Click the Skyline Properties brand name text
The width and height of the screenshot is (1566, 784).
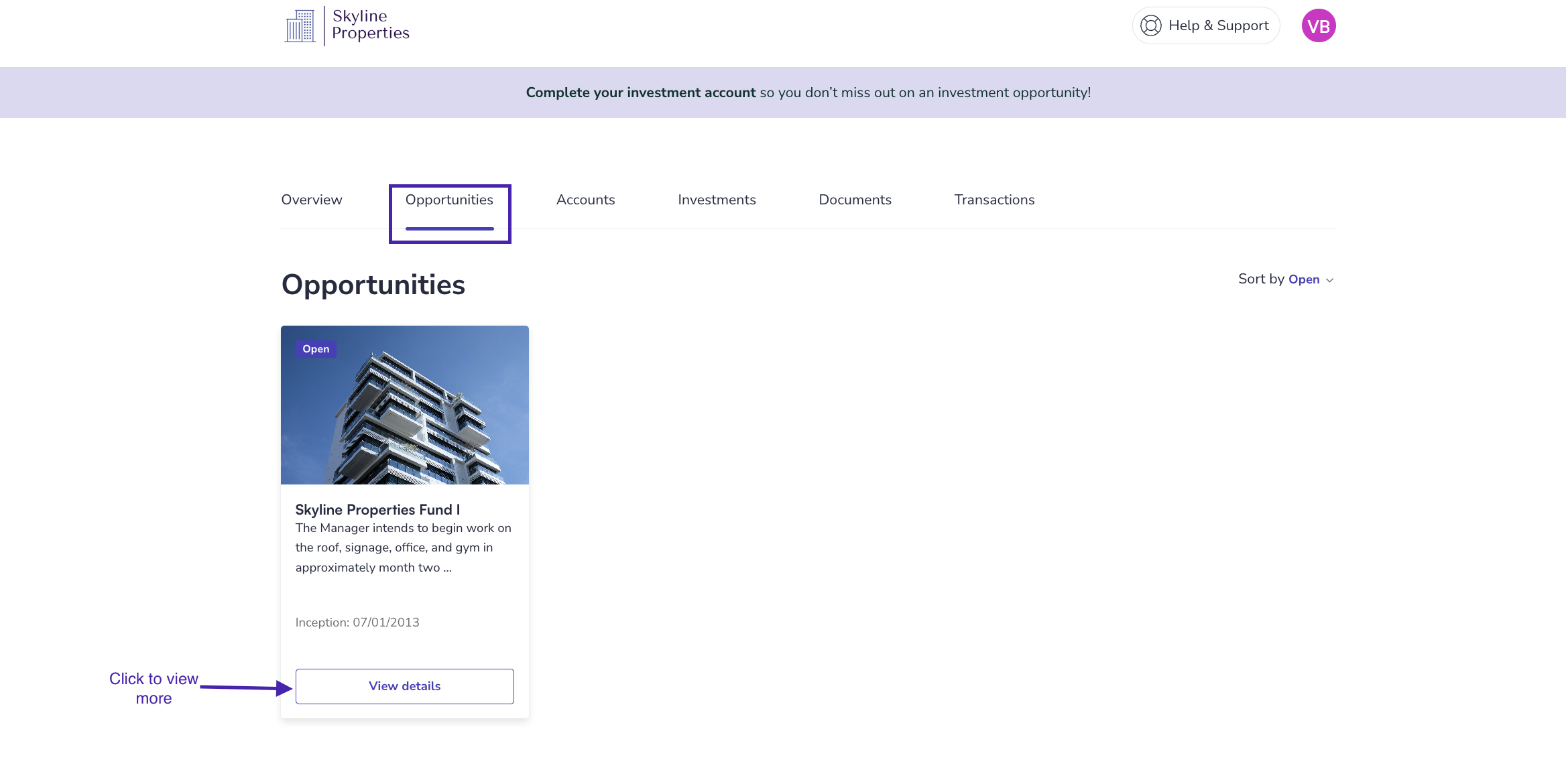[370, 25]
